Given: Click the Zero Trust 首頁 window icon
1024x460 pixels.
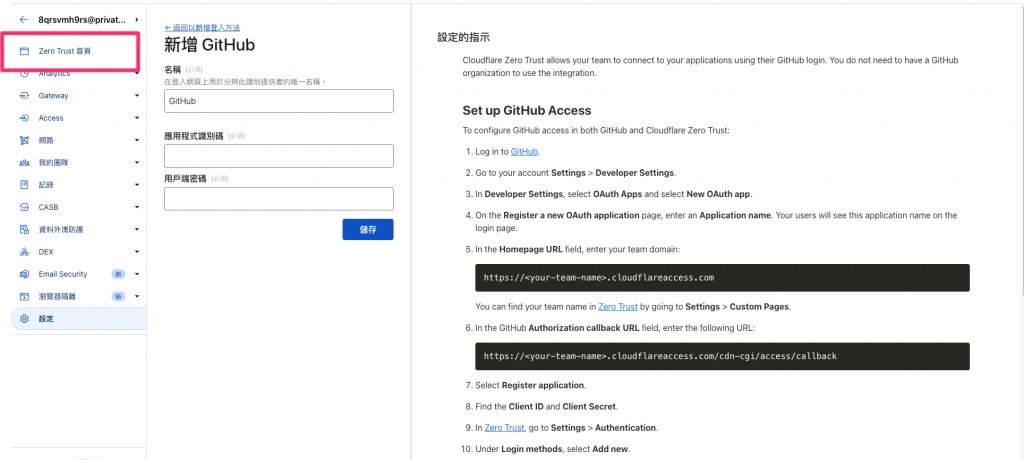Looking at the screenshot, I should [x=24, y=50].
